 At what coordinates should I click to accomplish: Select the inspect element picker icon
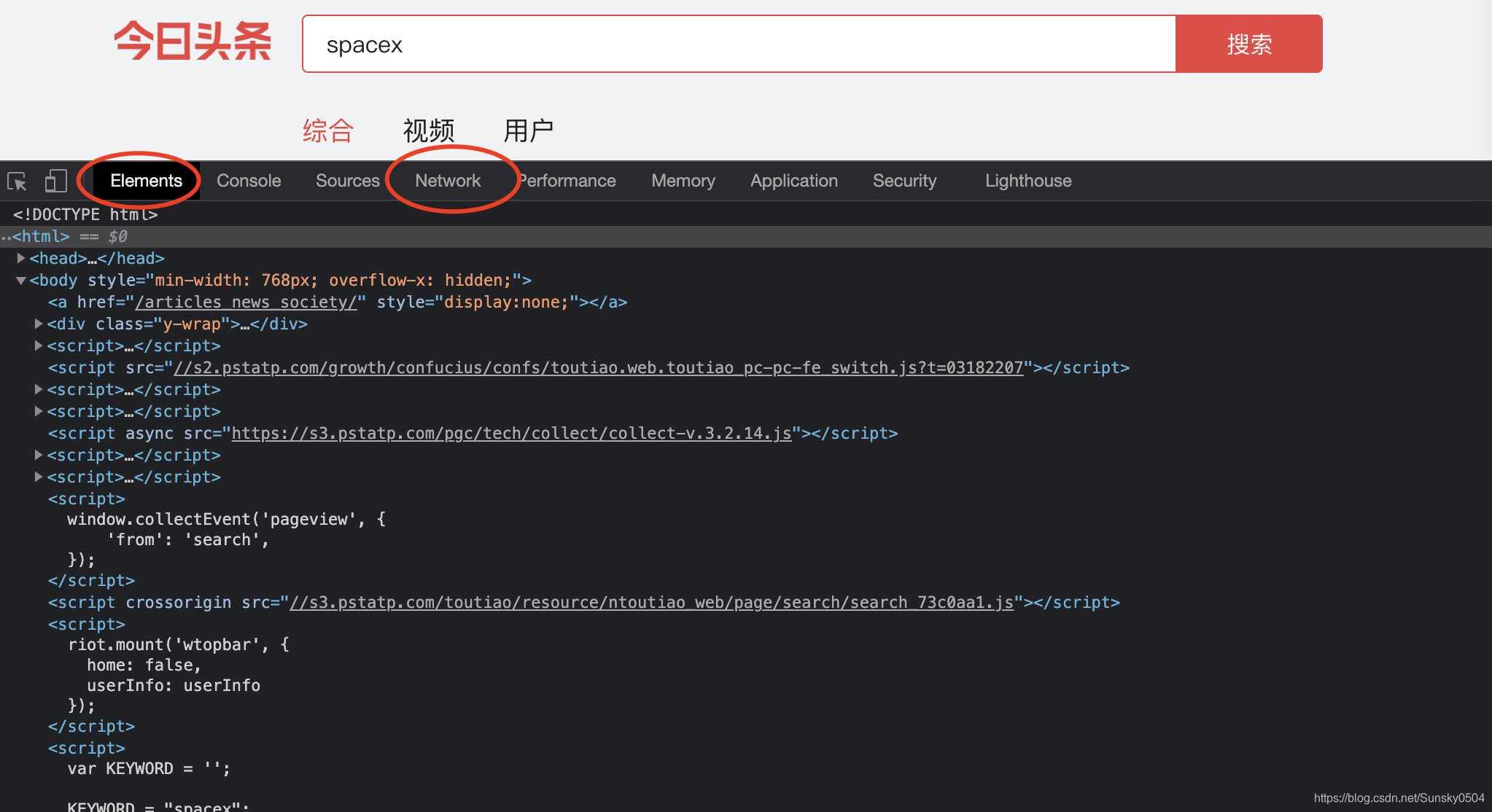17,181
